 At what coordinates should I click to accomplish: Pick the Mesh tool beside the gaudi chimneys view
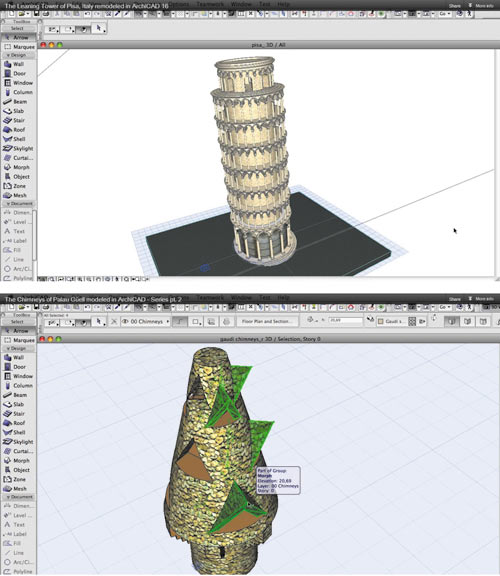pos(18,489)
